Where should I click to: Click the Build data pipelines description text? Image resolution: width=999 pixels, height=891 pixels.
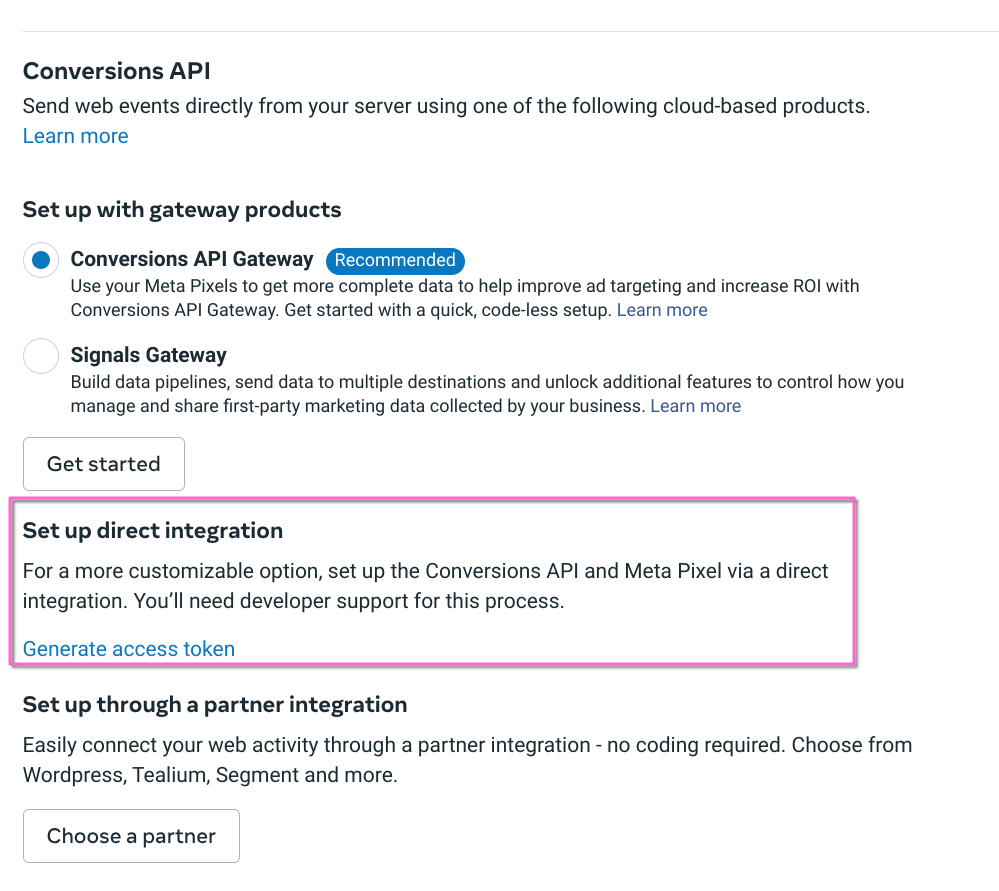487,383
